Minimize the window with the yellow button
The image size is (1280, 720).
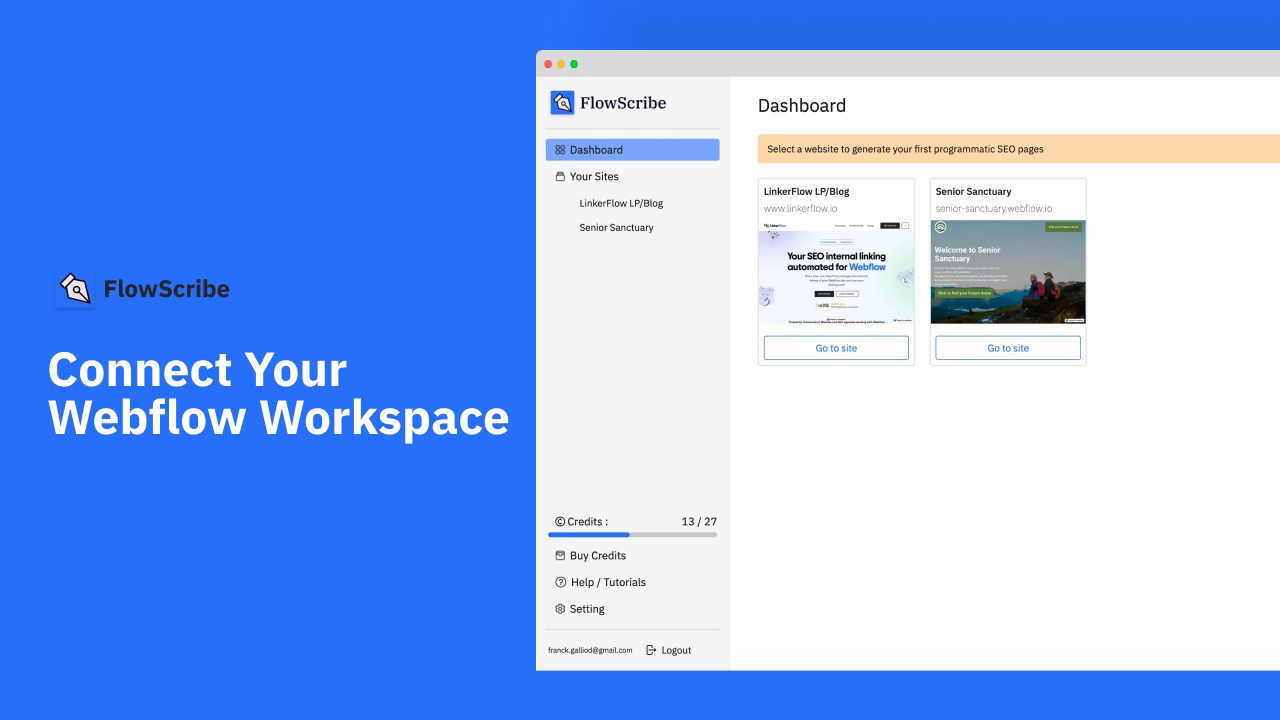click(x=561, y=64)
